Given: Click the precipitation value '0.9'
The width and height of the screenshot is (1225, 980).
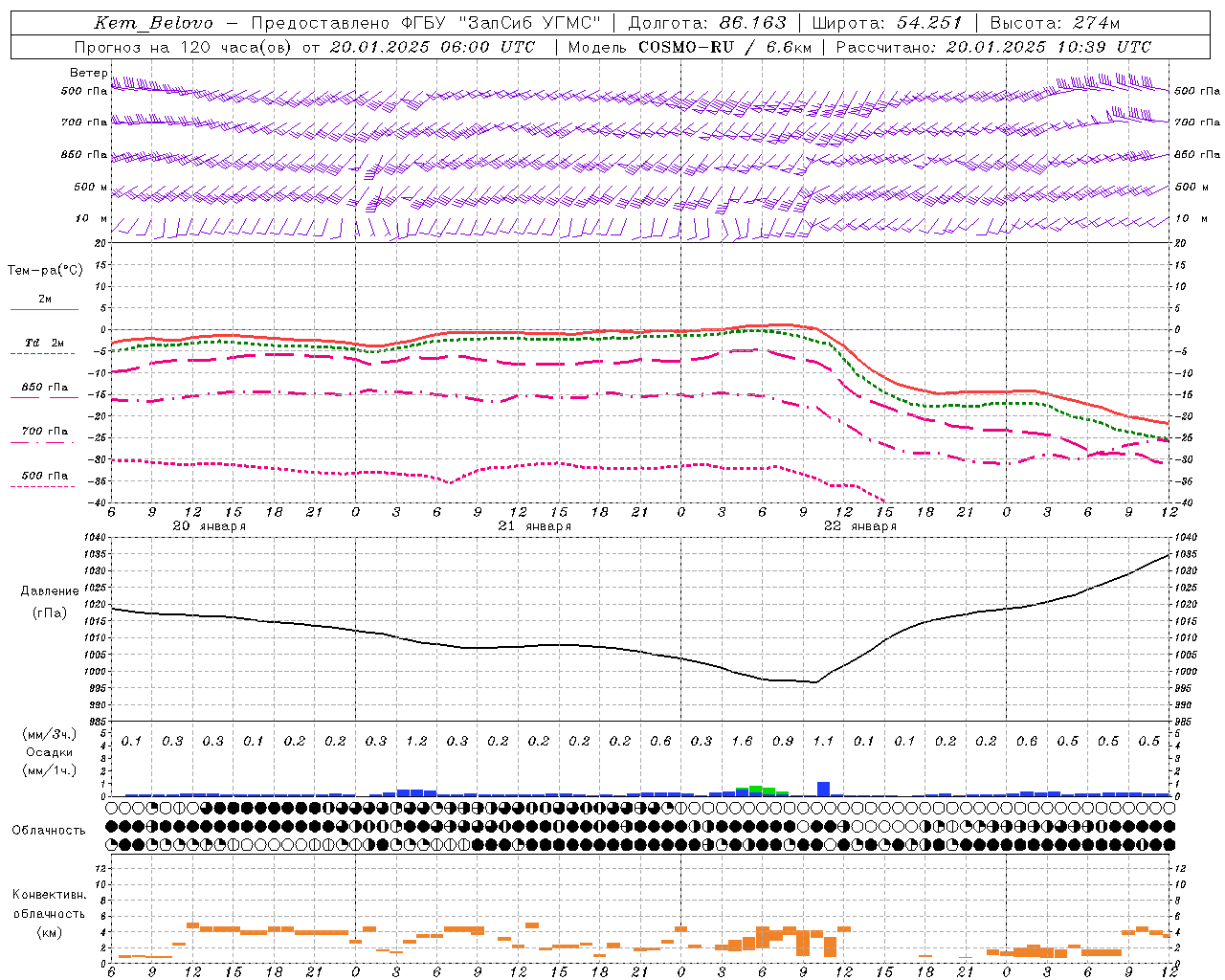Looking at the screenshot, I should point(783,741).
